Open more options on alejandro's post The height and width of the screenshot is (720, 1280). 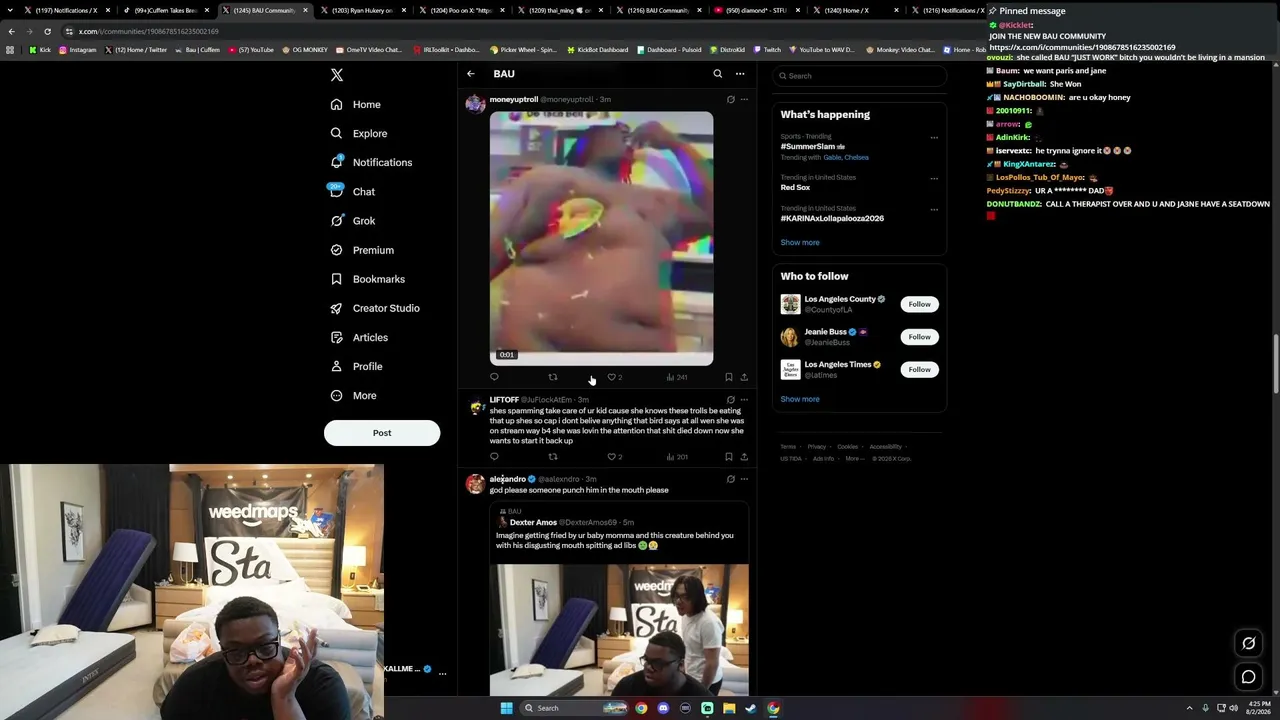click(x=744, y=479)
